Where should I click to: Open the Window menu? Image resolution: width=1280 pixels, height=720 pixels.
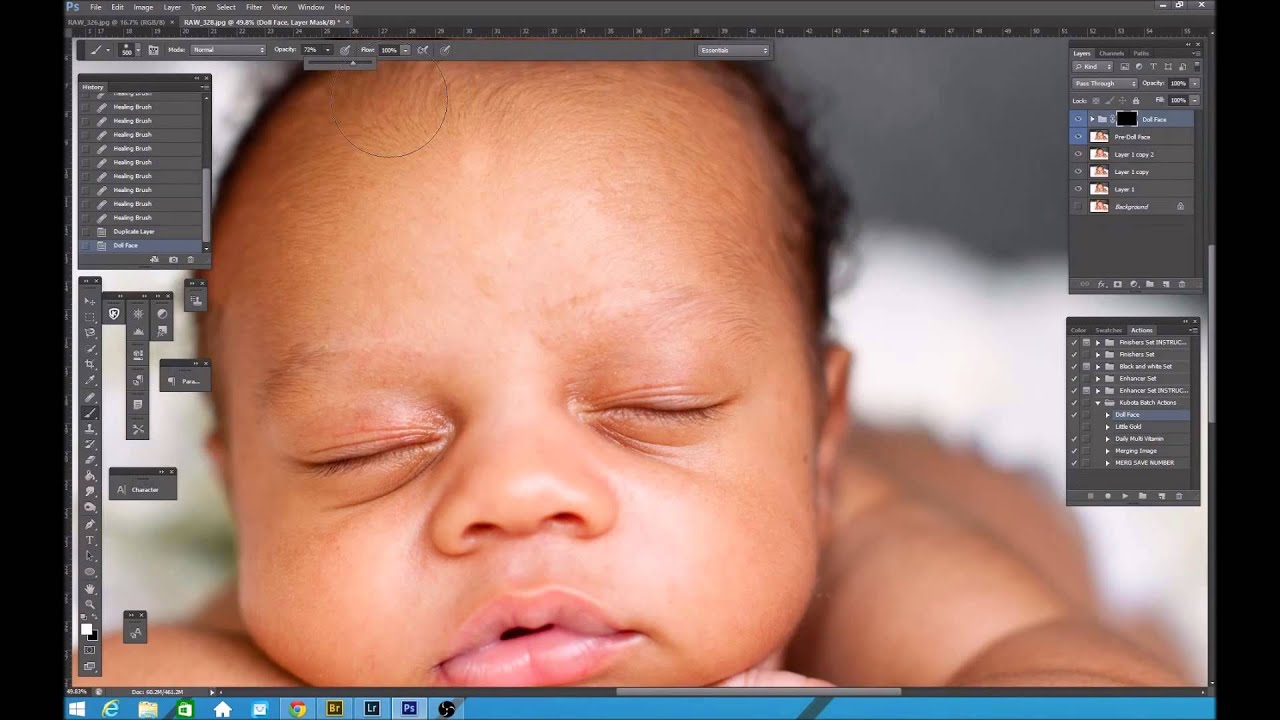coord(311,7)
